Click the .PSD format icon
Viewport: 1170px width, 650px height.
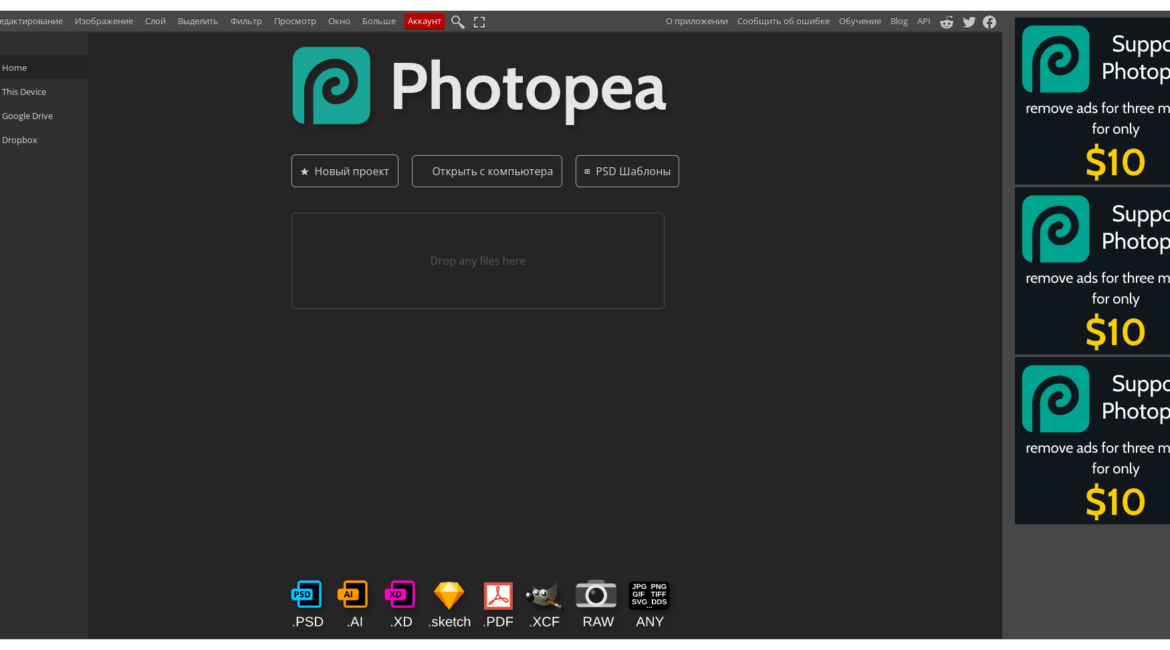click(307, 604)
